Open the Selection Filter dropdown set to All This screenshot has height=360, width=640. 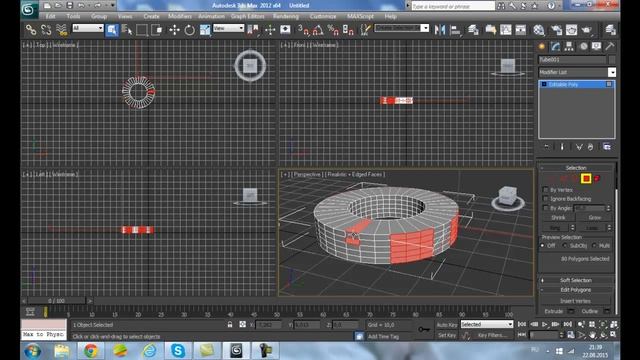coord(88,28)
